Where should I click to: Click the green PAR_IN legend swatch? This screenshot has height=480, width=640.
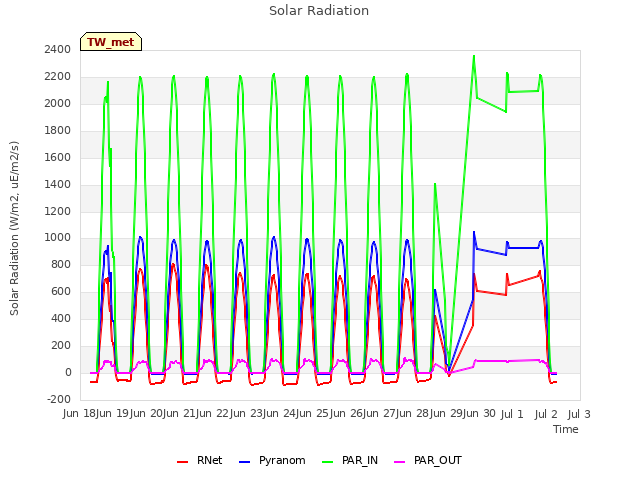tap(328, 462)
